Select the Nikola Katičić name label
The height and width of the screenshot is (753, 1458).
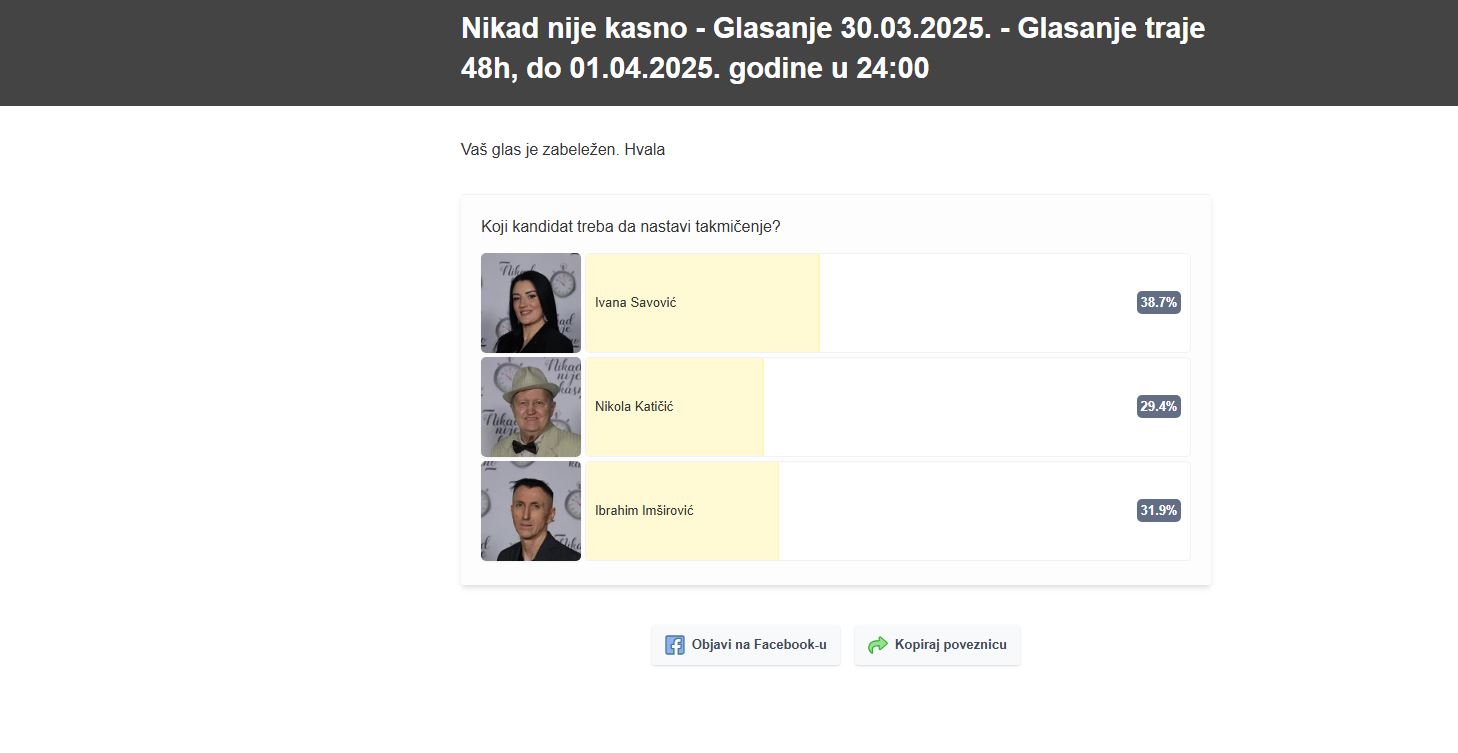634,406
